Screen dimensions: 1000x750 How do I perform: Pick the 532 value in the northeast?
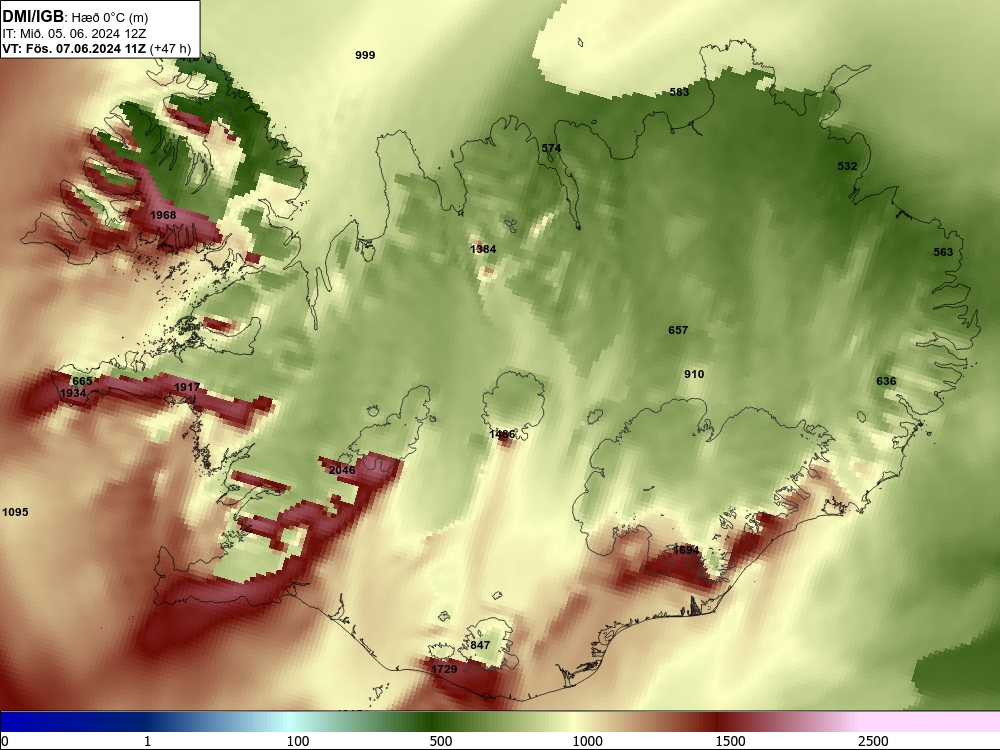click(x=847, y=166)
